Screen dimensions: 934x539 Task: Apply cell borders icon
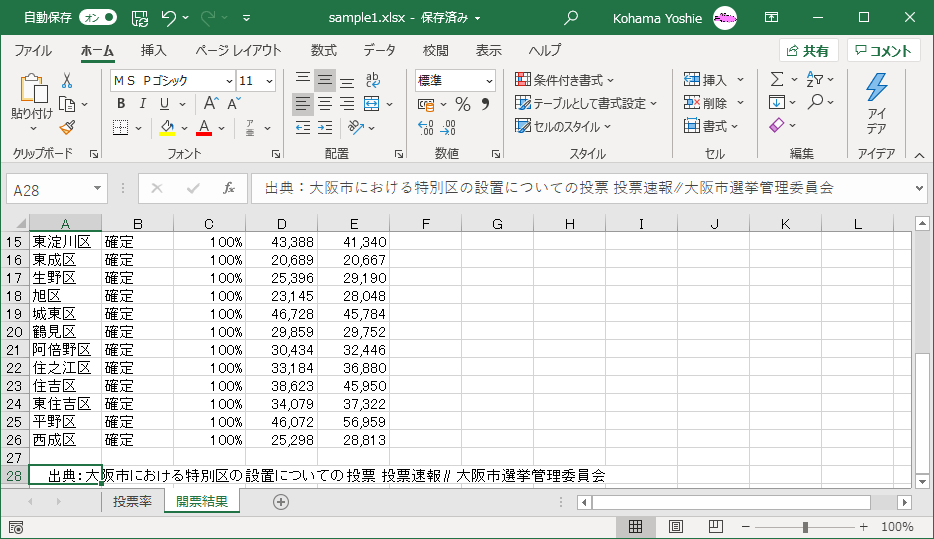pos(121,127)
